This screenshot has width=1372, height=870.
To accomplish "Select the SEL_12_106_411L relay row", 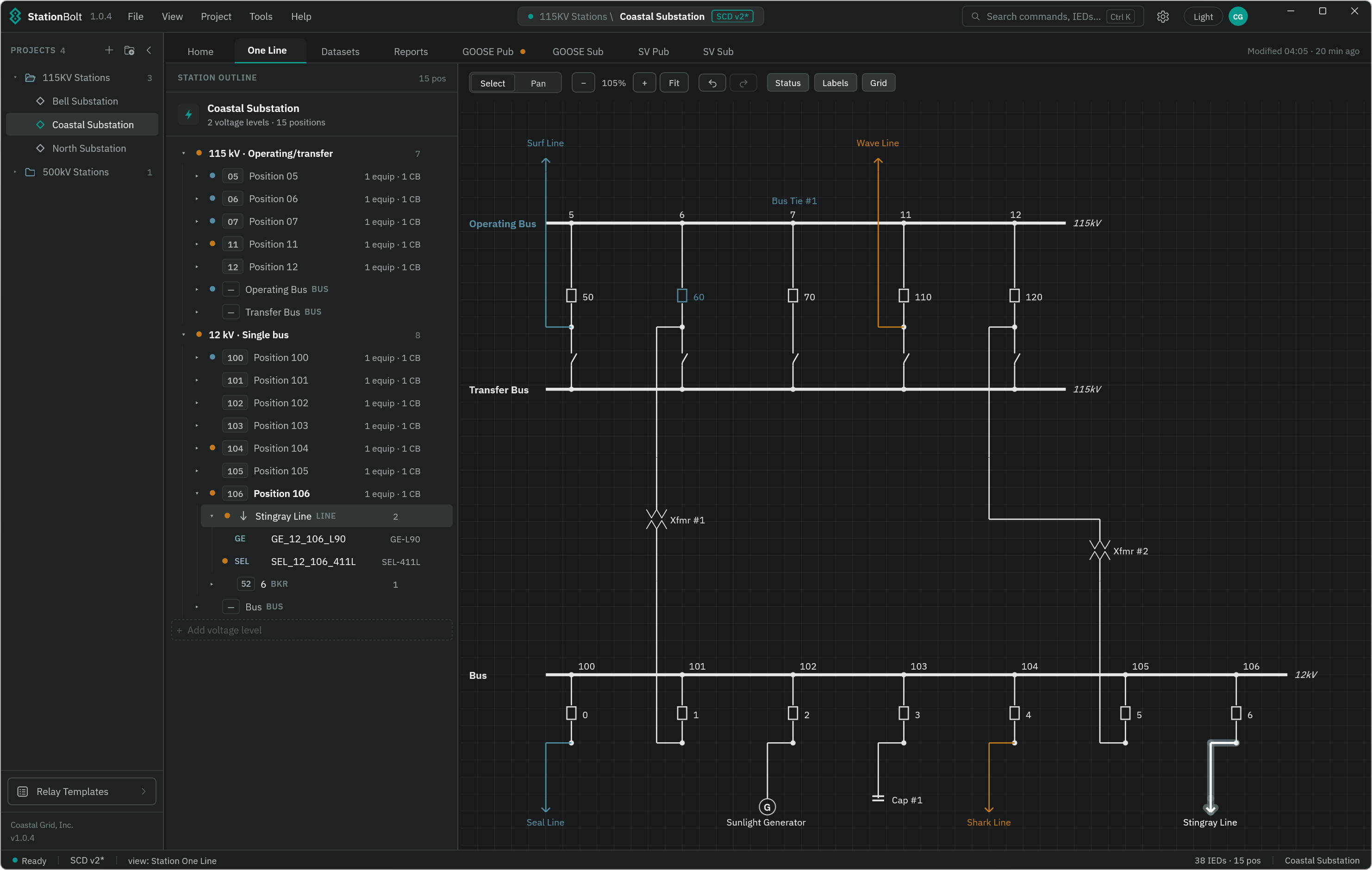I will tap(326, 562).
